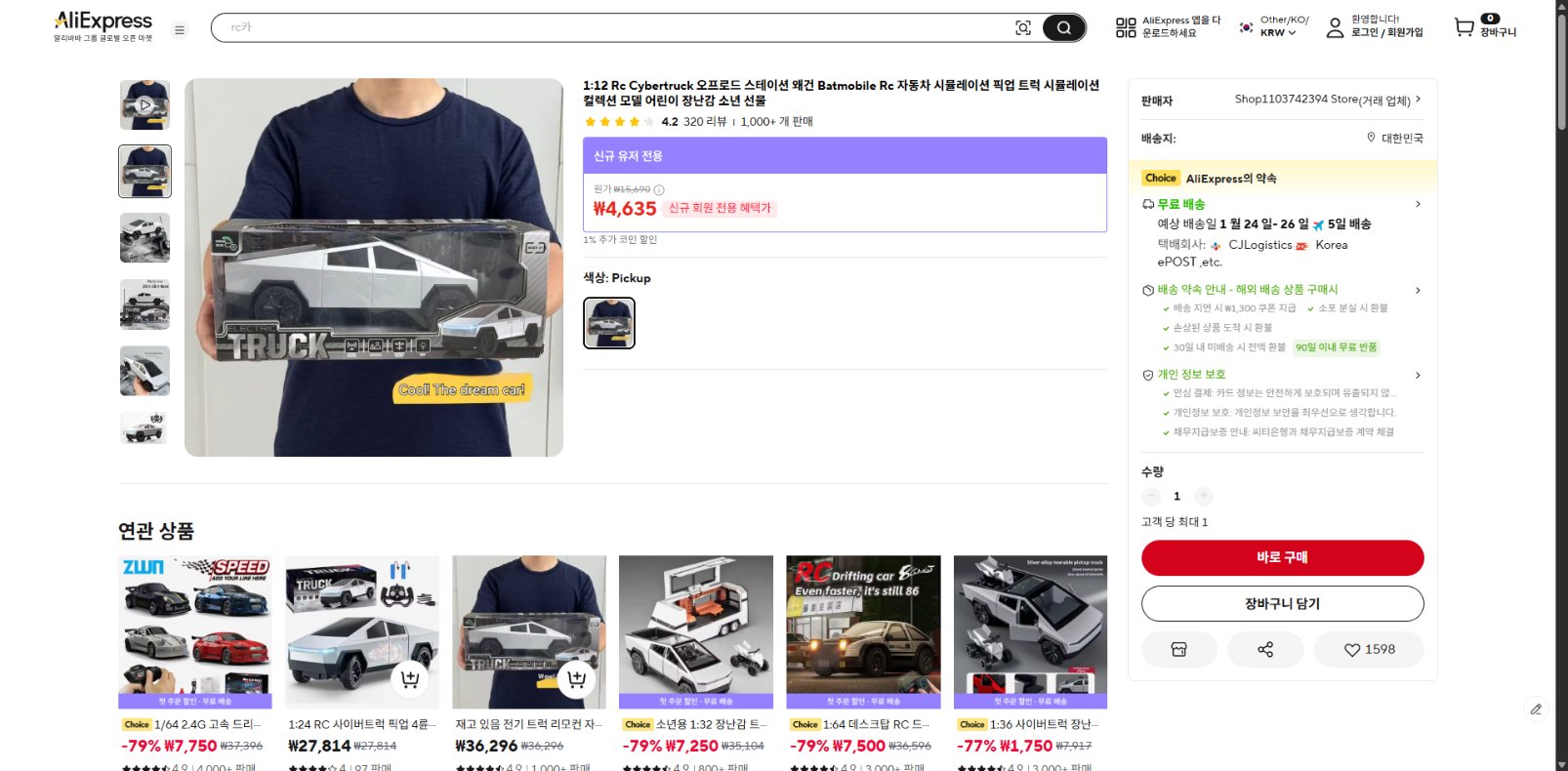Decrease quantity with the minus button
The image size is (1568, 771).
tap(1151, 496)
